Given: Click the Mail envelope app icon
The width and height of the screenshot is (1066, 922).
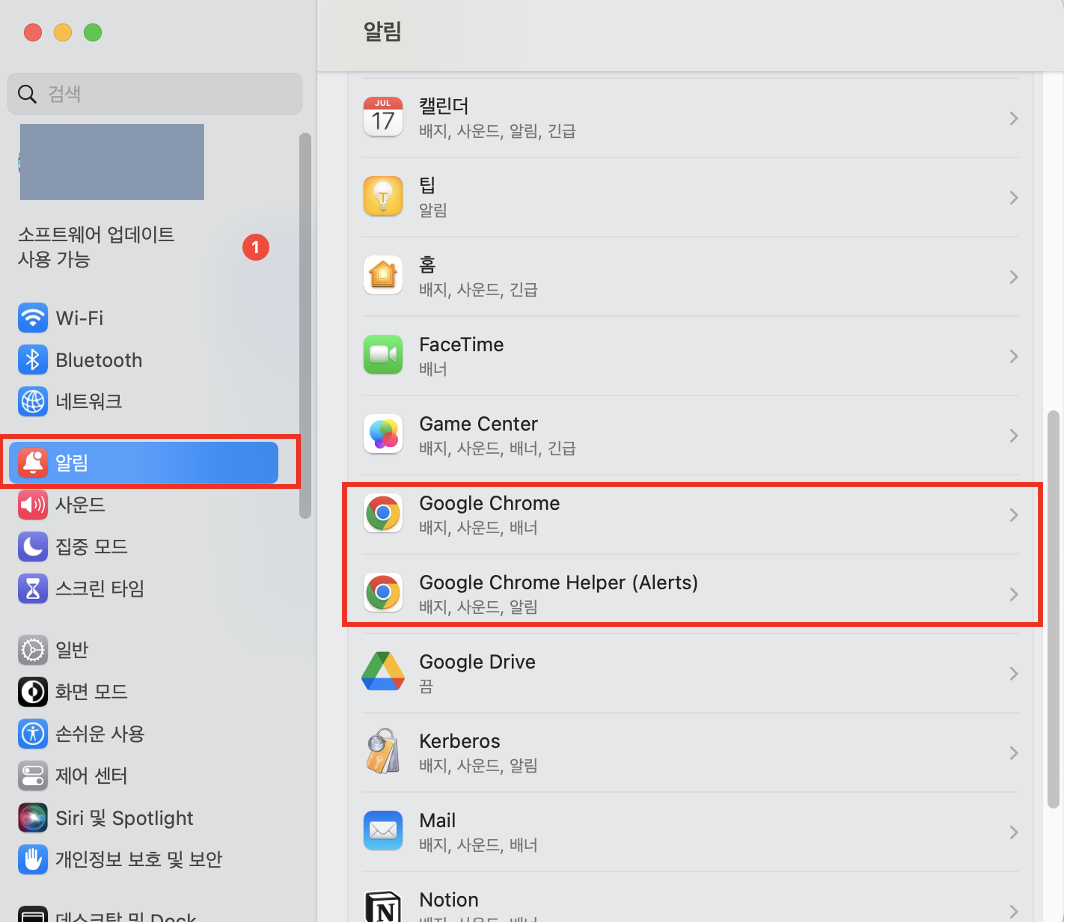Looking at the screenshot, I should 383,831.
